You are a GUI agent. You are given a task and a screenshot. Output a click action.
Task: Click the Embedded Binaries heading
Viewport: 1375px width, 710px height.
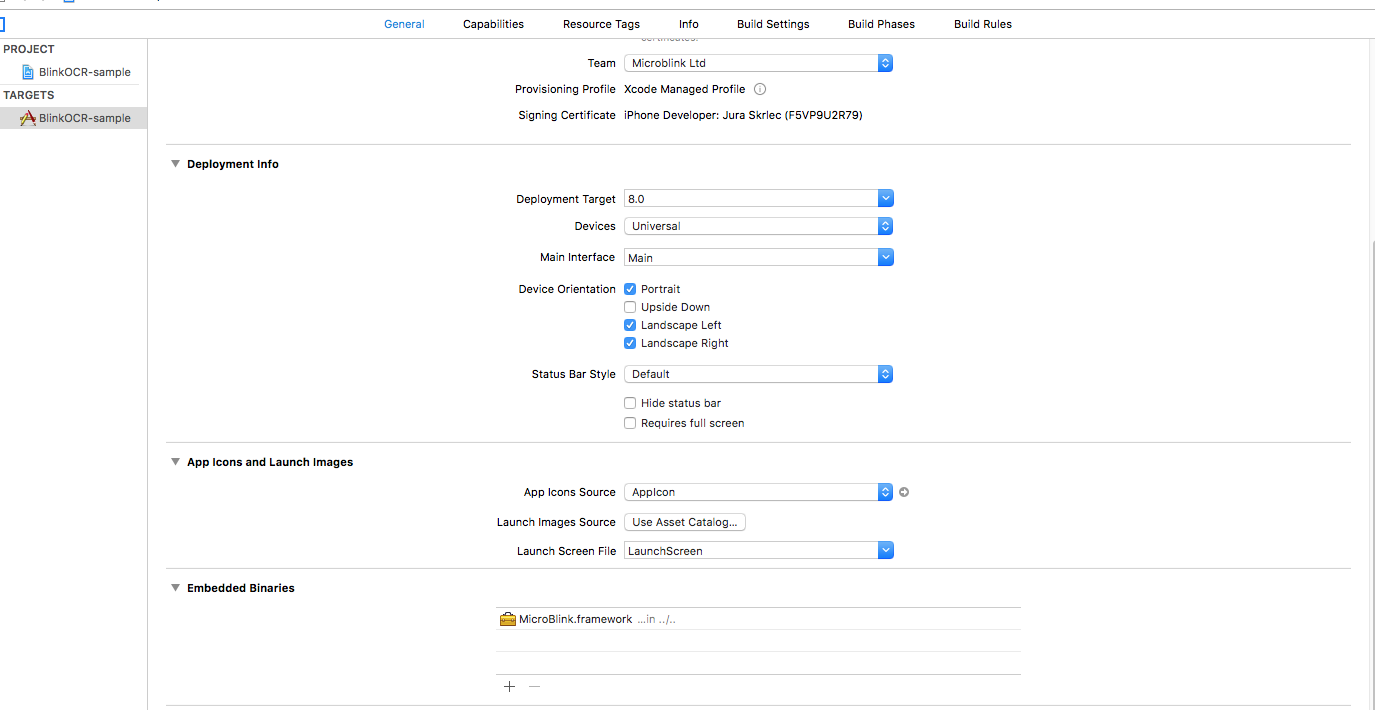pyautogui.click(x=241, y=588)
